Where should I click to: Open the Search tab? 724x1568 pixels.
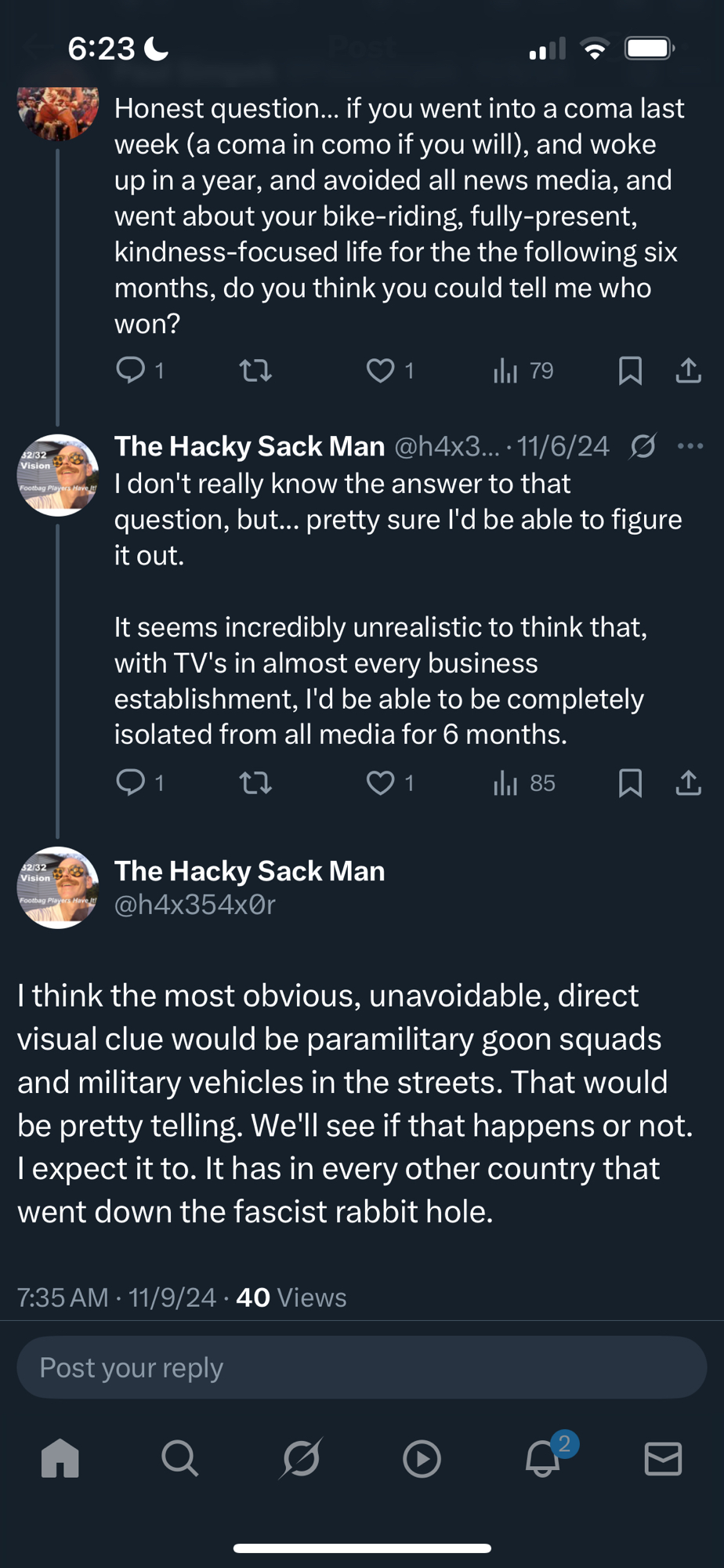point(180,1458)
